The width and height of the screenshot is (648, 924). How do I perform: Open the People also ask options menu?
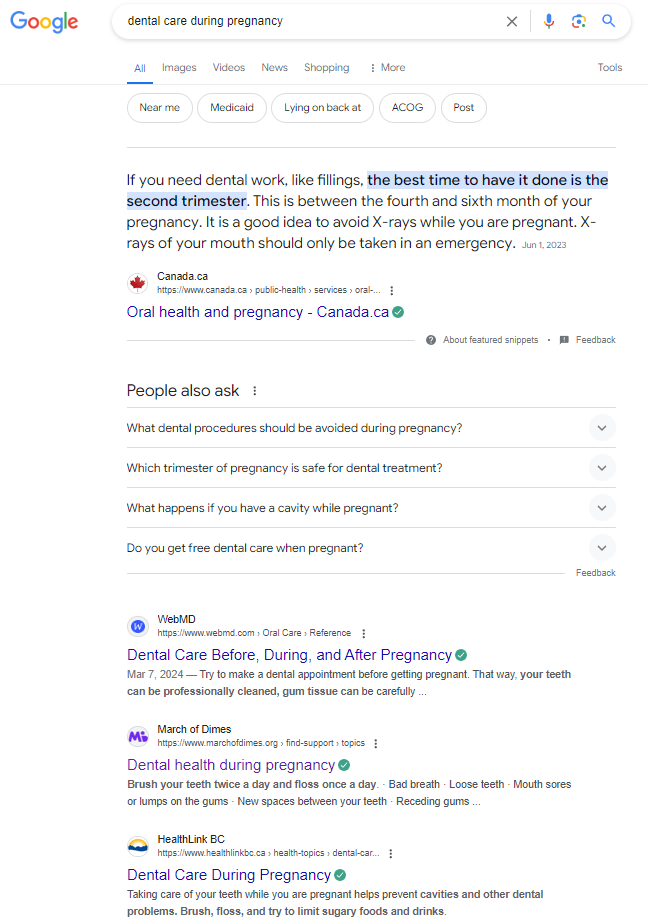(255, 391)
